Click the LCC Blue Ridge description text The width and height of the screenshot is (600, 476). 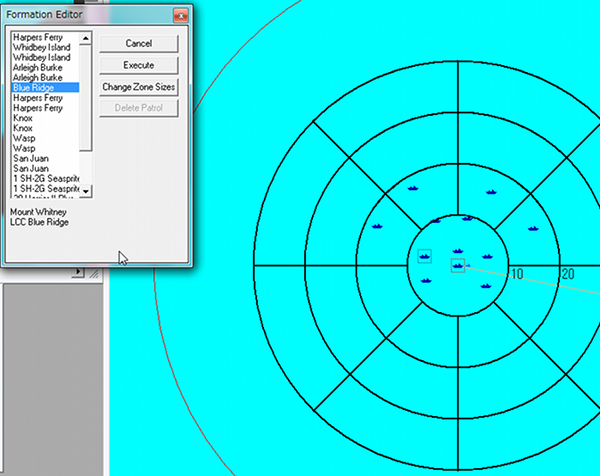pyautogui.click(x=39, y=222)
